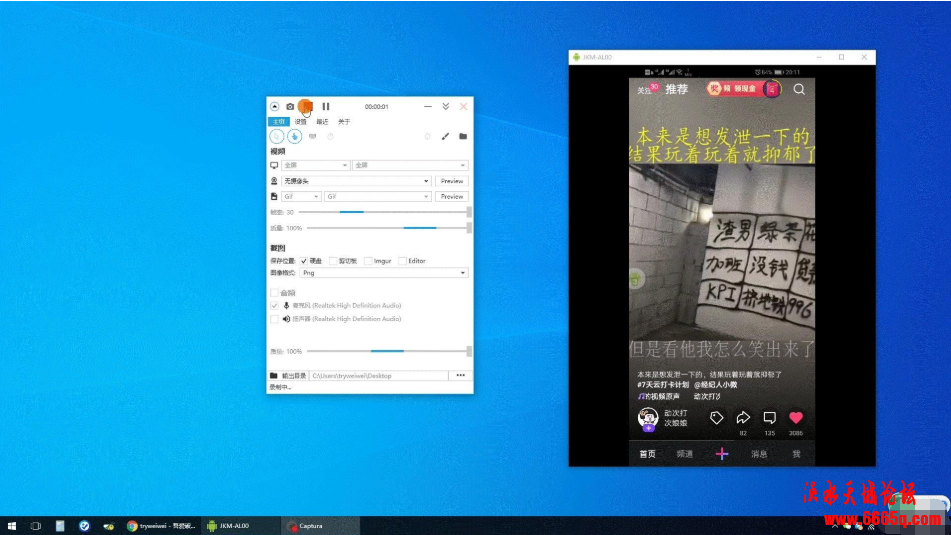951x535 pixels.
Task: Click the creator avatar in phone app
Action: coord(648,418)
